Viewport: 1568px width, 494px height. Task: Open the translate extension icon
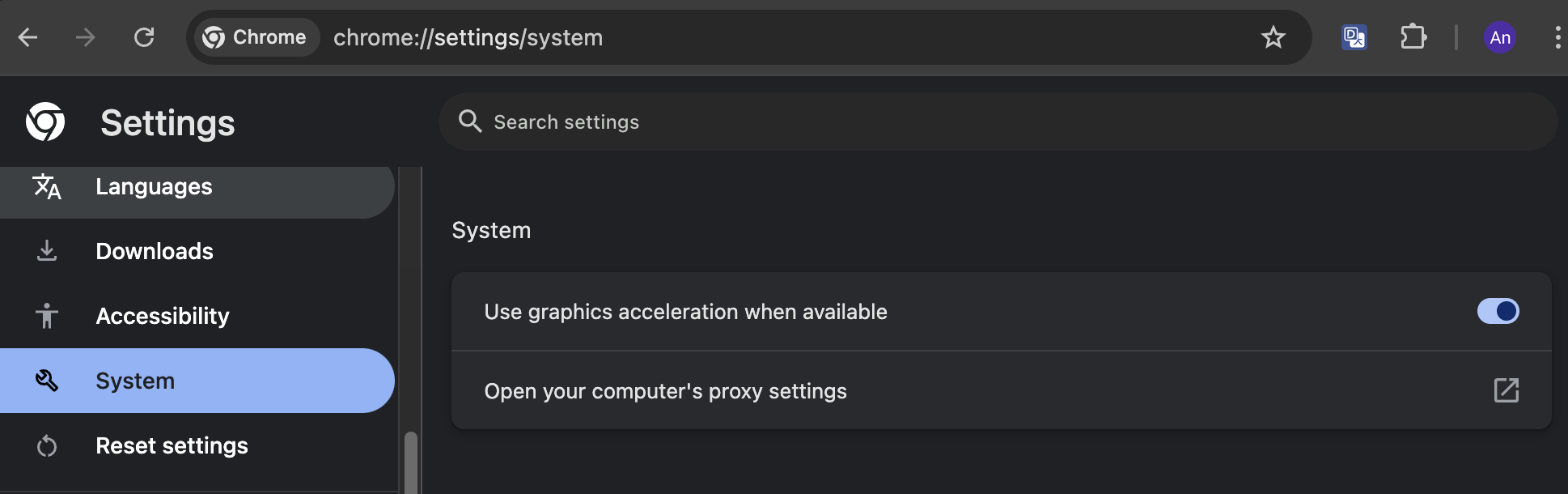point(1354,37)
